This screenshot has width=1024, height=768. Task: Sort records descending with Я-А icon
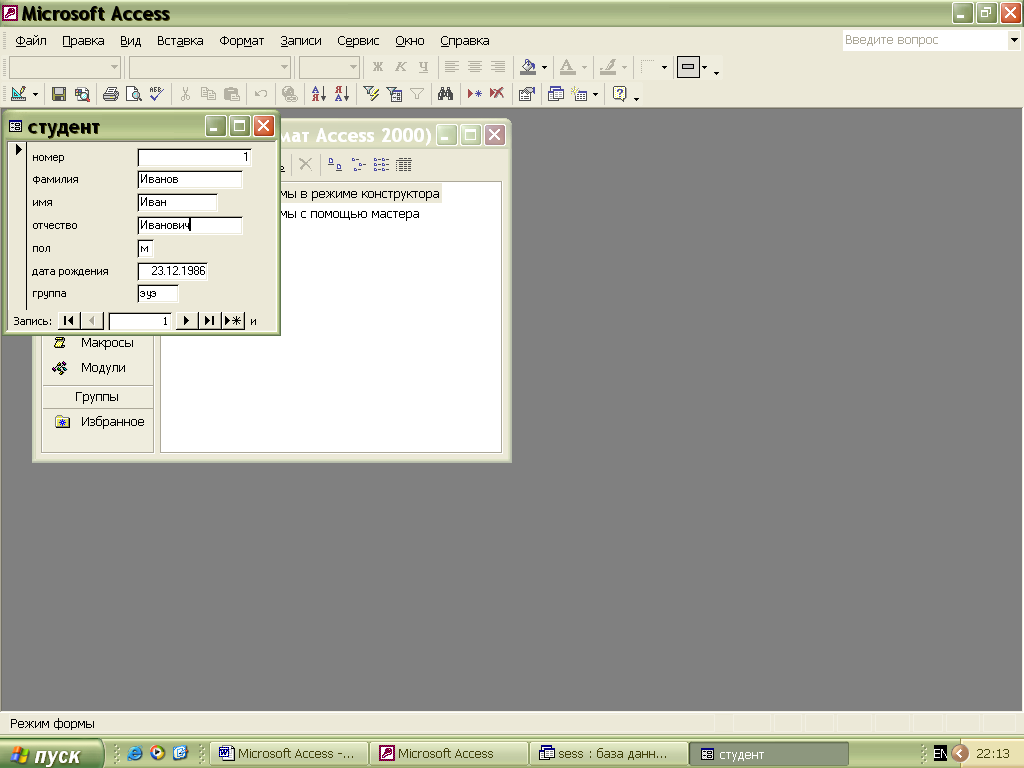tap(342, 94)
